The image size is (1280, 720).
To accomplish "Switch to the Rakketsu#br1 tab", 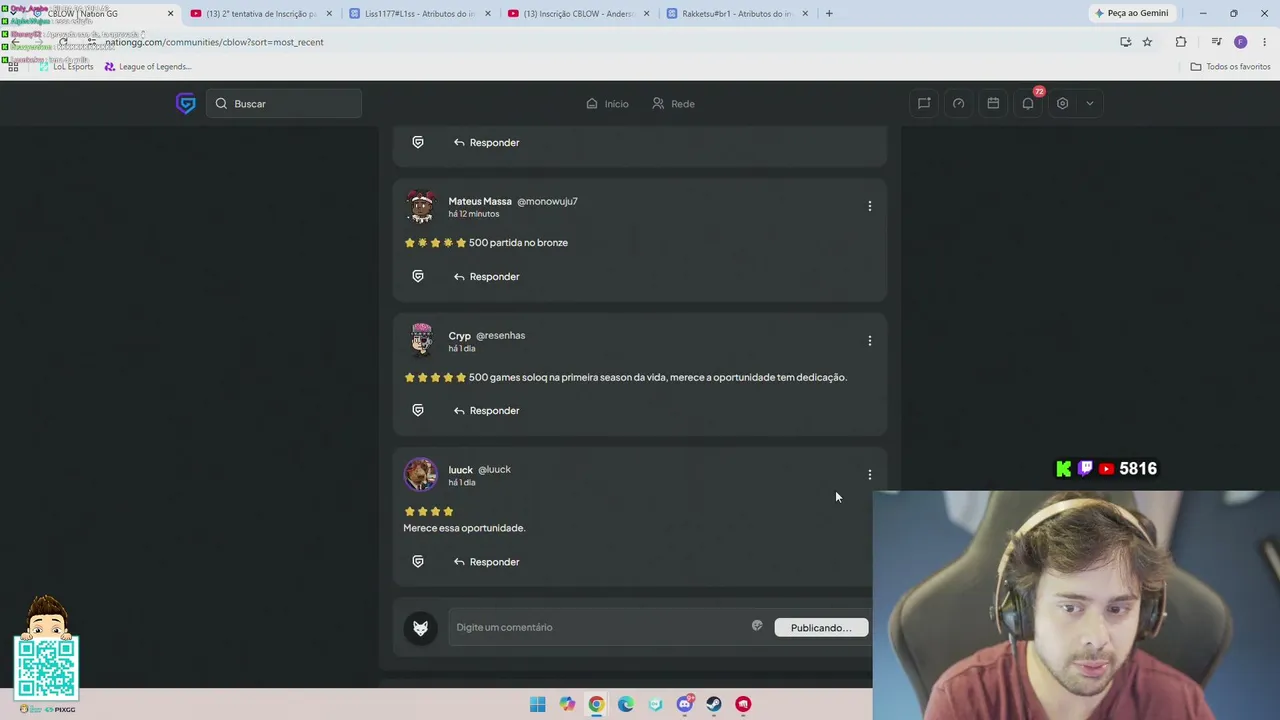I will point(738,14).
